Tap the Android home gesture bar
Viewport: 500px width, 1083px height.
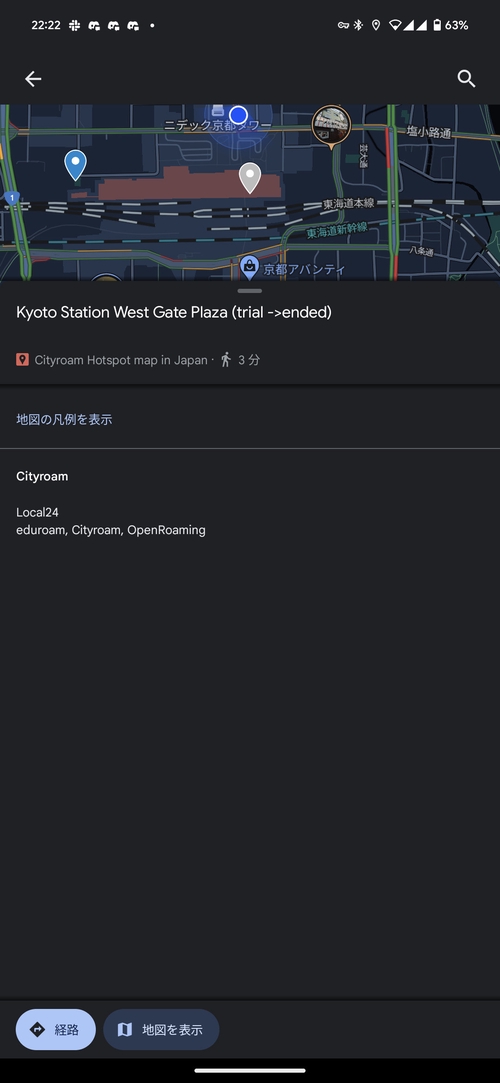click(250, 1071)
